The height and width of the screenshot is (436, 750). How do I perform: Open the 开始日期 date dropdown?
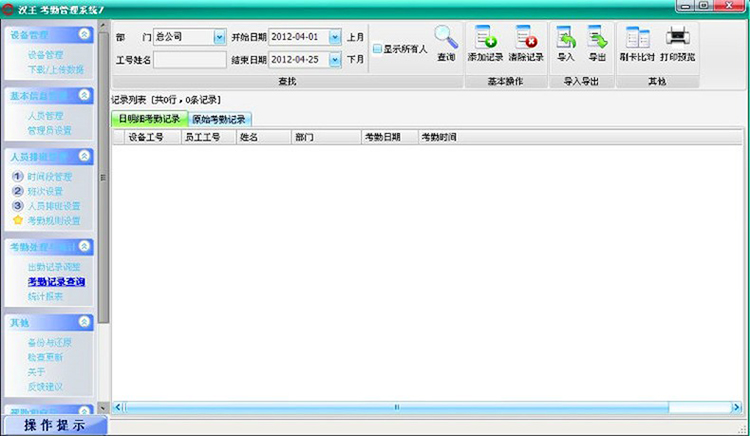pyautogui.click(x=335, y=37)
